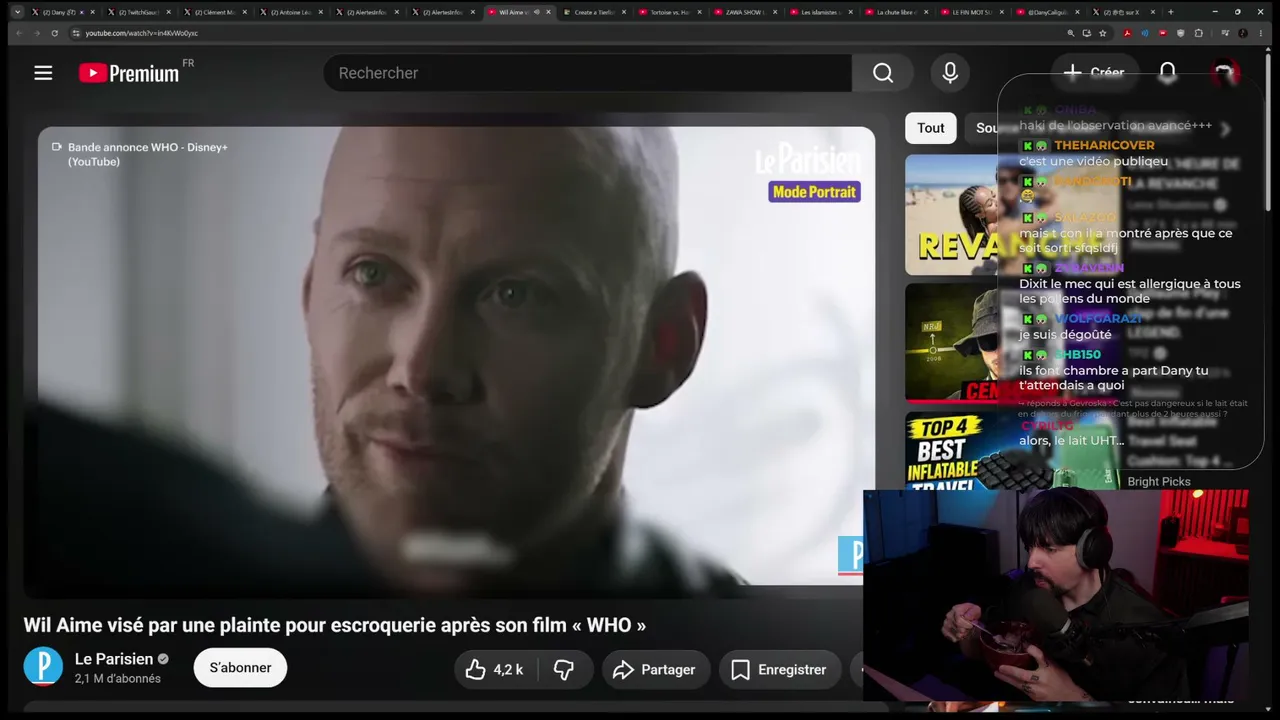The height and width of the screenshot is (720, 1280).
Task: Open Chrome's three-dot menu
Action: (x=1261, y=33)
